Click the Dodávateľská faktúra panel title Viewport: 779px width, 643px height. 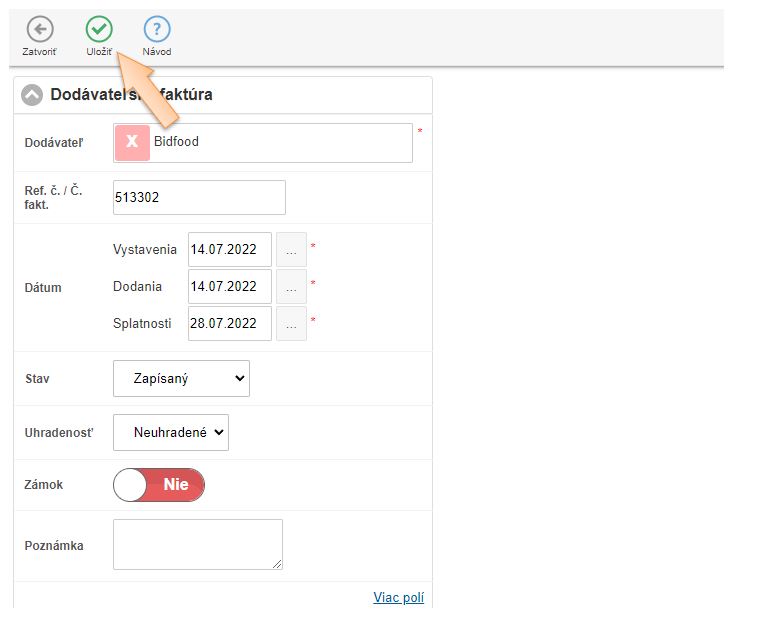[x=131, y=95]
